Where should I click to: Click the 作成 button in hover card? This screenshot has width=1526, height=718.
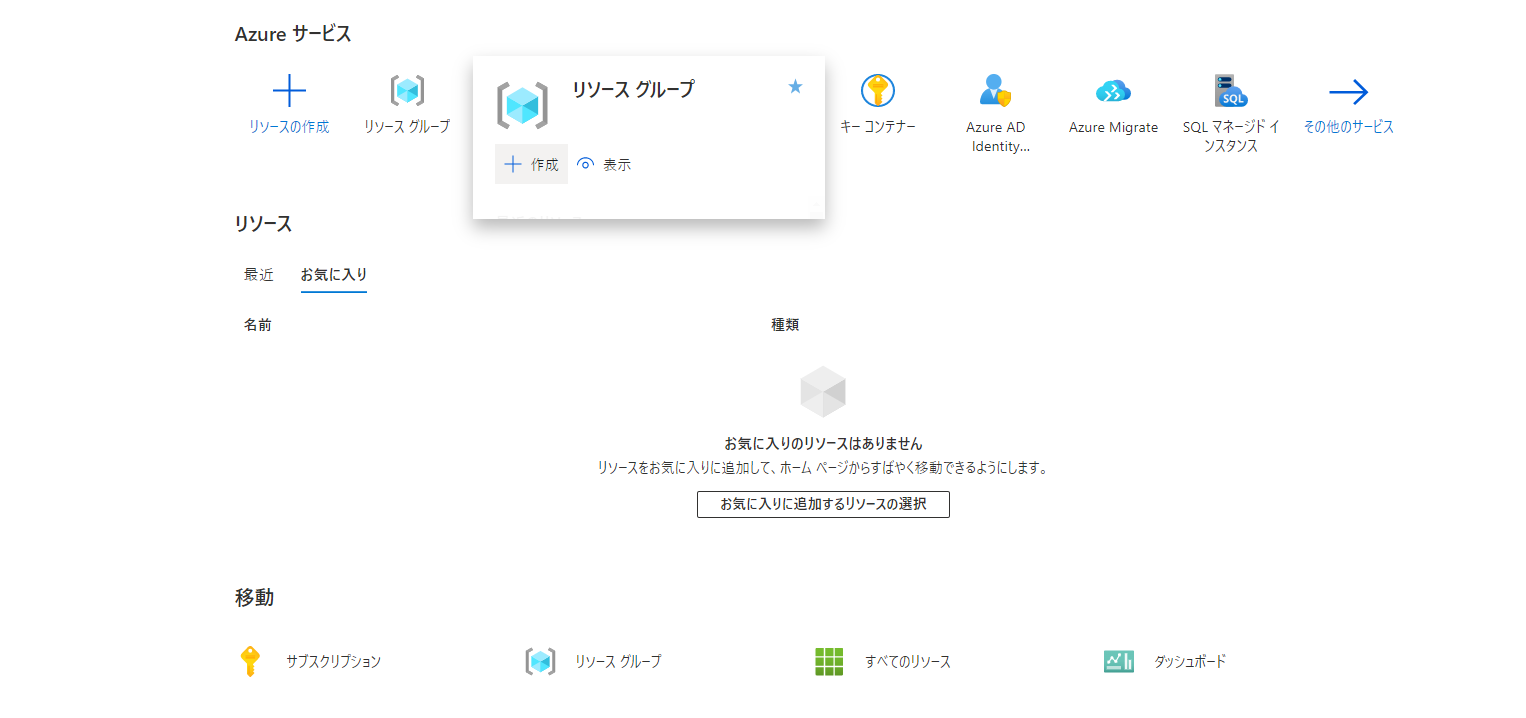[531, 164]
